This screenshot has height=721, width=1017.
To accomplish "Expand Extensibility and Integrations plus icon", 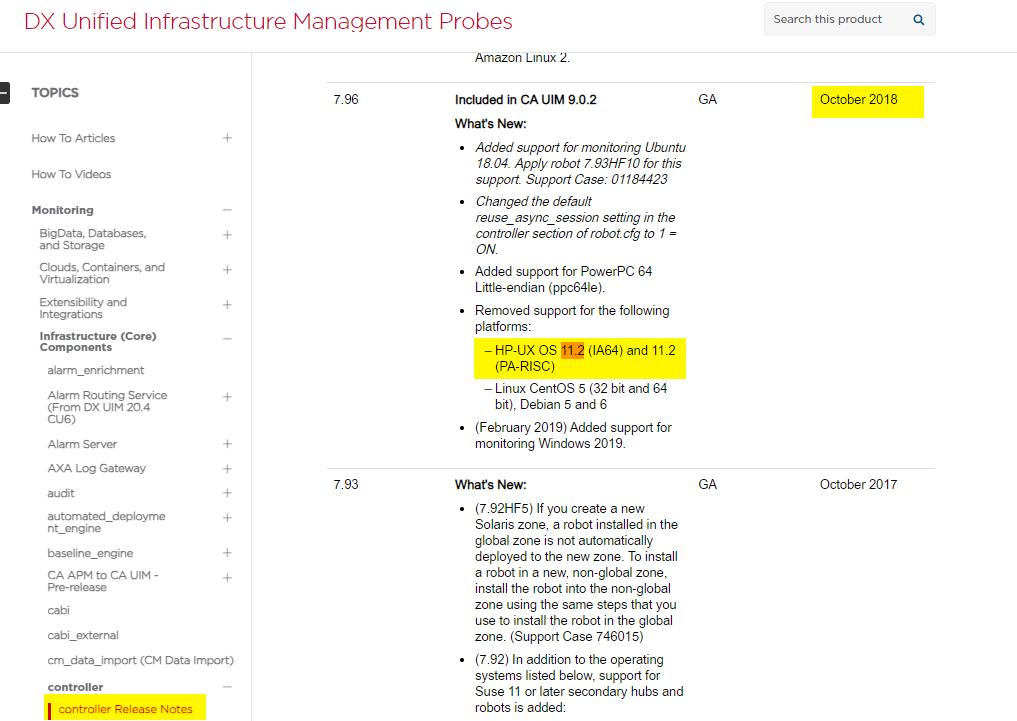I will (227, 305).
